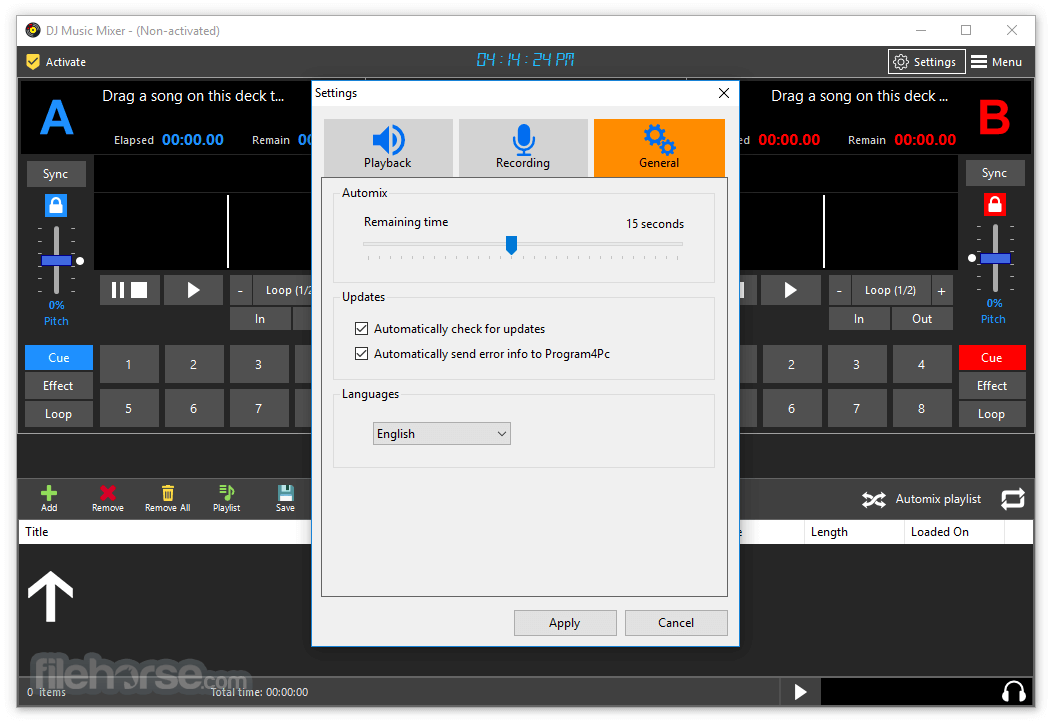Viewport: 1052px width, 725px height.
Task: Click cue pad 1 on deck A
Action: [x=129, y=364]
